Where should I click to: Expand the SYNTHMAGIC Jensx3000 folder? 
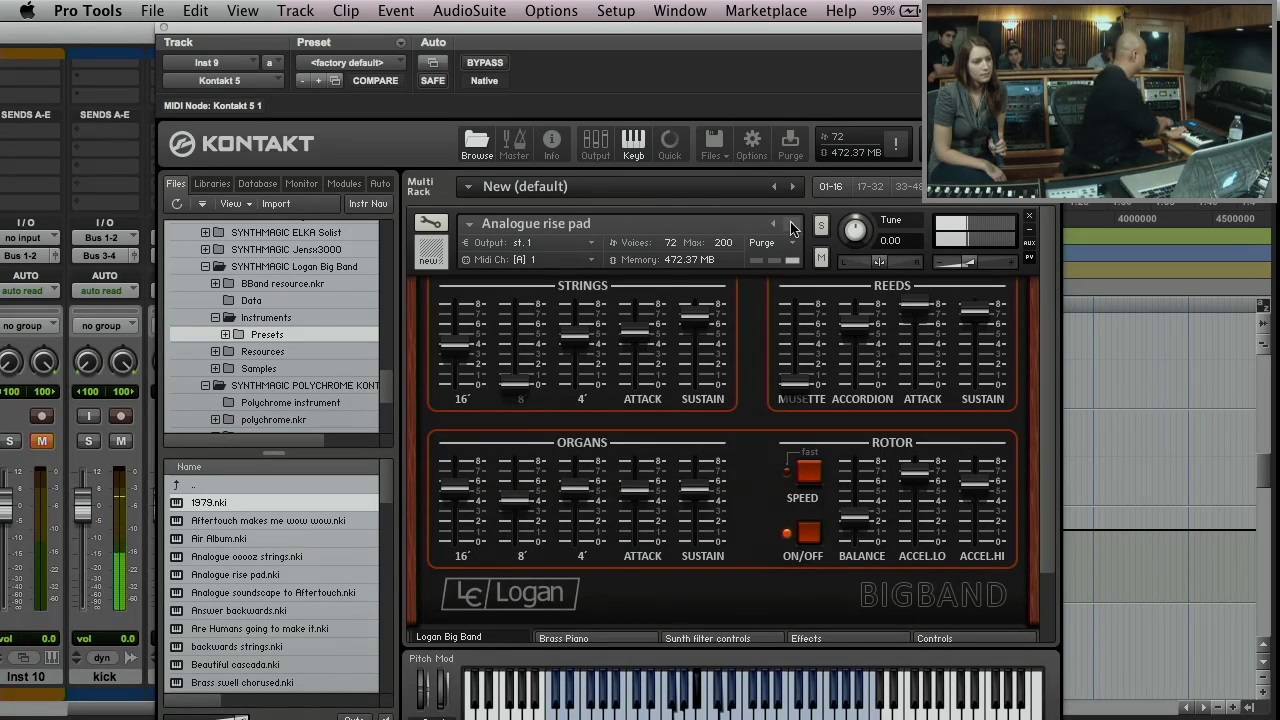205,249
